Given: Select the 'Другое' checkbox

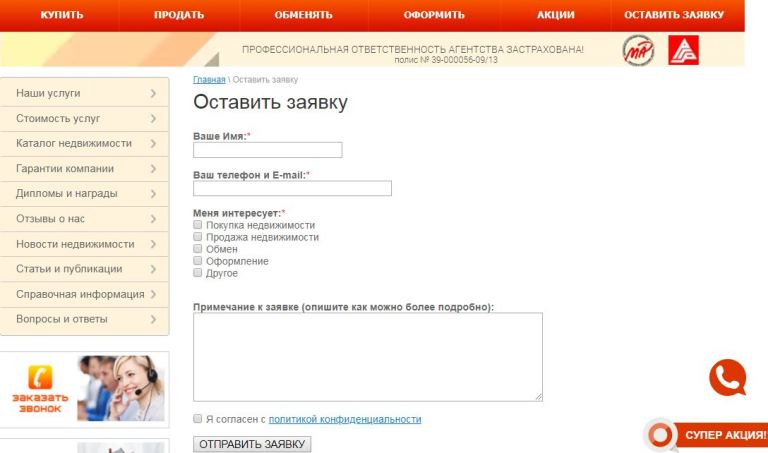Looking at the screenshot, I should pyautogui.click(x=197, y=273).
